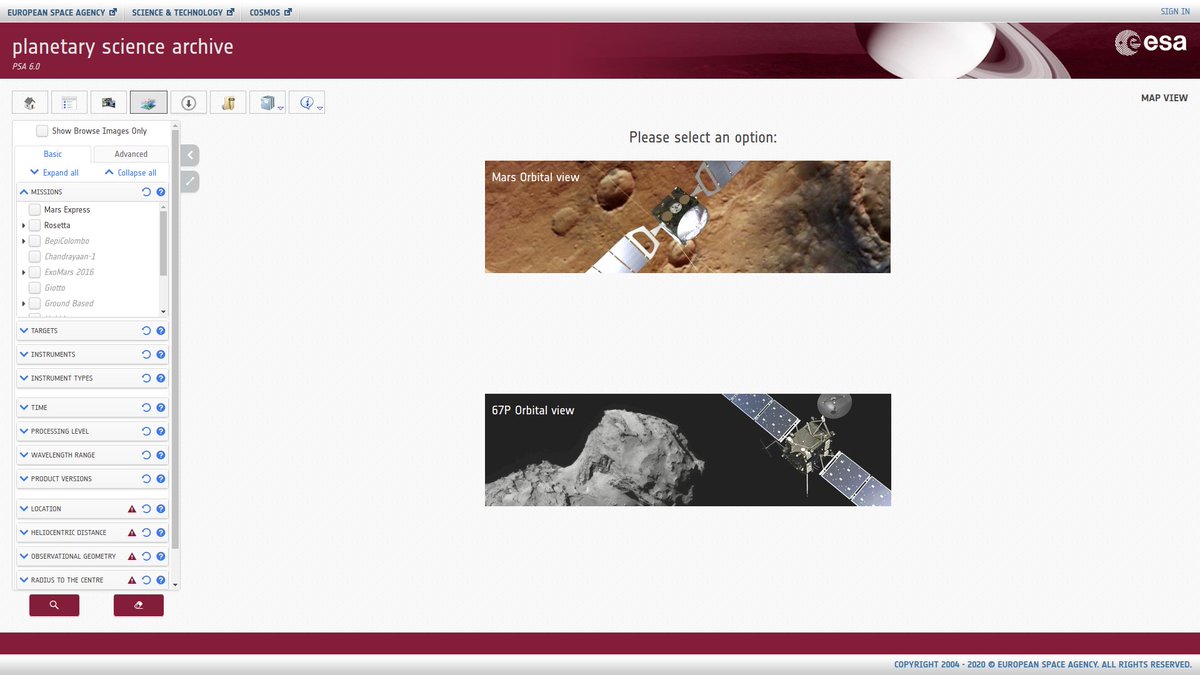The height and width of the screenshot is (675, 1200).
Task: Expand the WAVELENGTH RANGE section
Action: tap(23, 454)
